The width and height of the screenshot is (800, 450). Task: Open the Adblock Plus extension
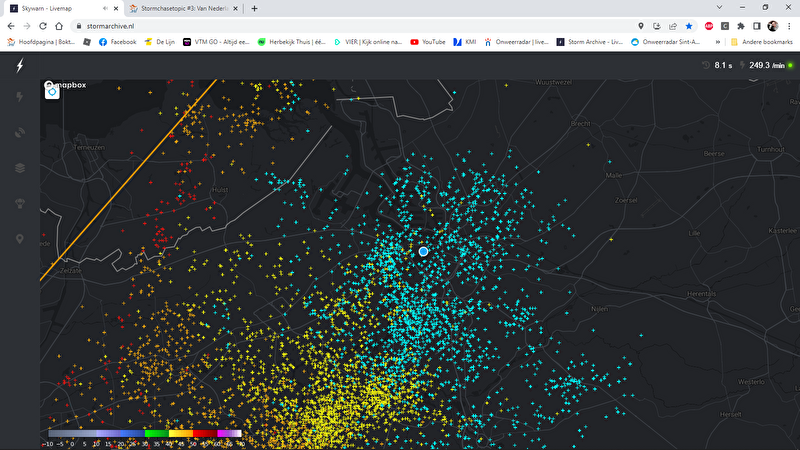[709, 26]
